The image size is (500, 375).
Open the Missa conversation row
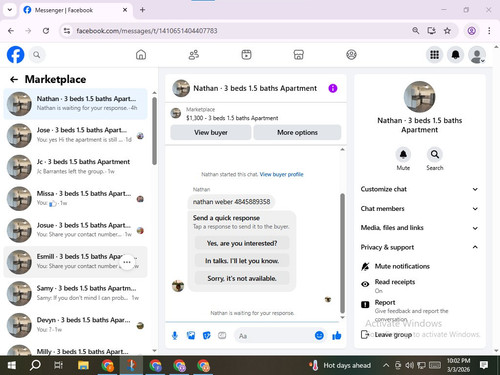75,198
